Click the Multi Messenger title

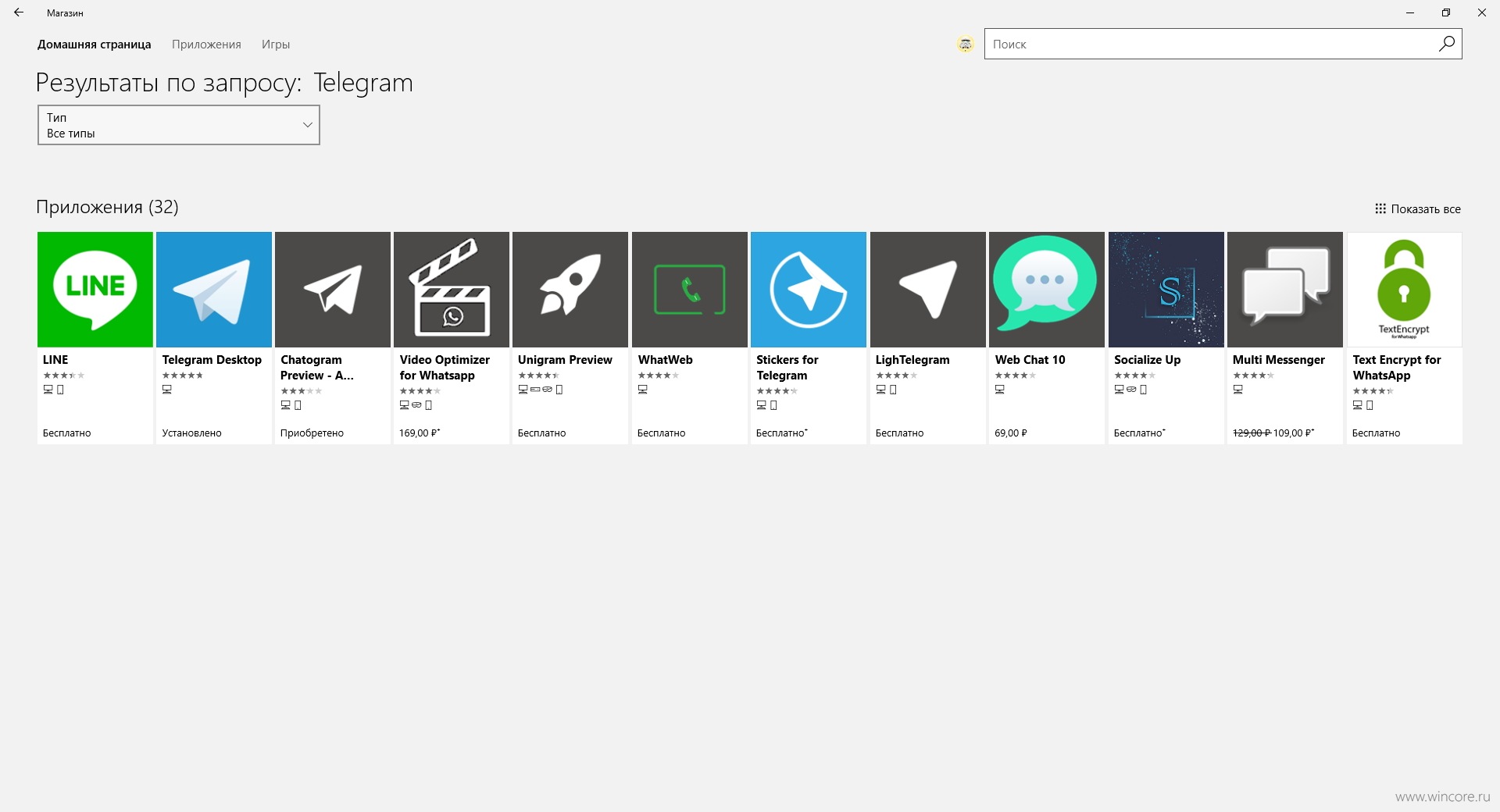coord(1279,360)
